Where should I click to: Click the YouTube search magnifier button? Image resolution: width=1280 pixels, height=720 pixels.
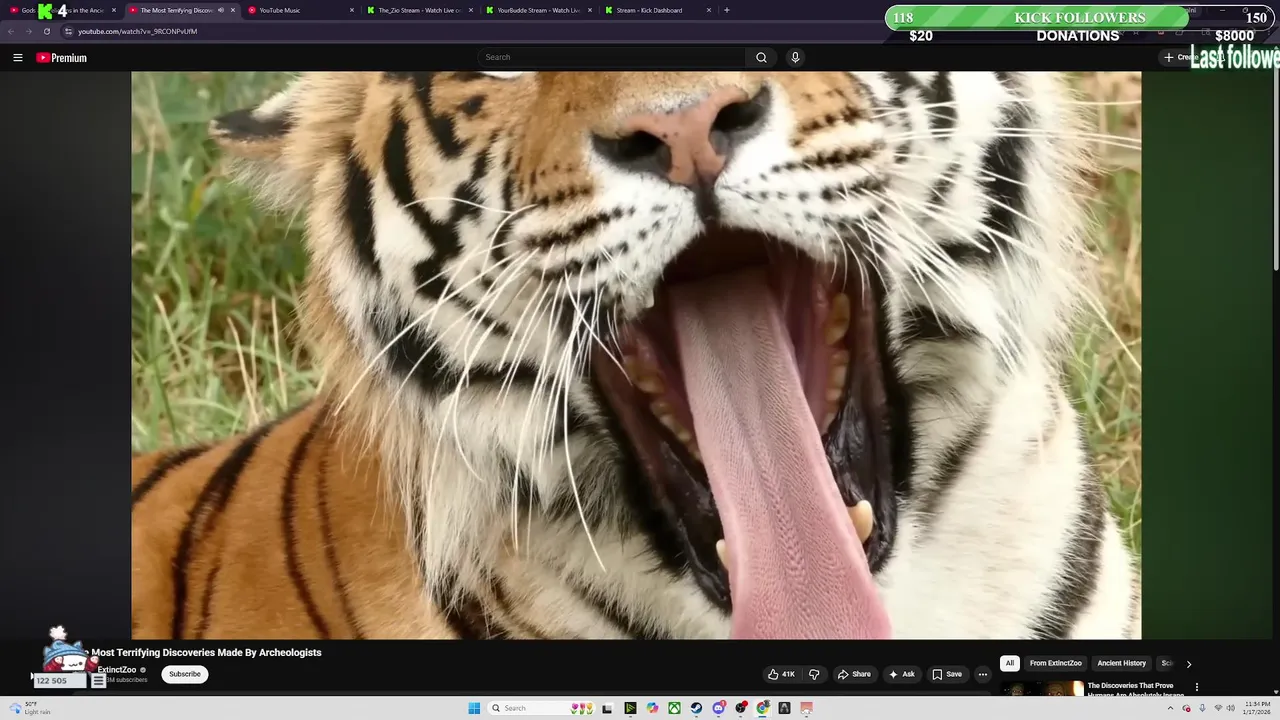[x=761, y=58]
